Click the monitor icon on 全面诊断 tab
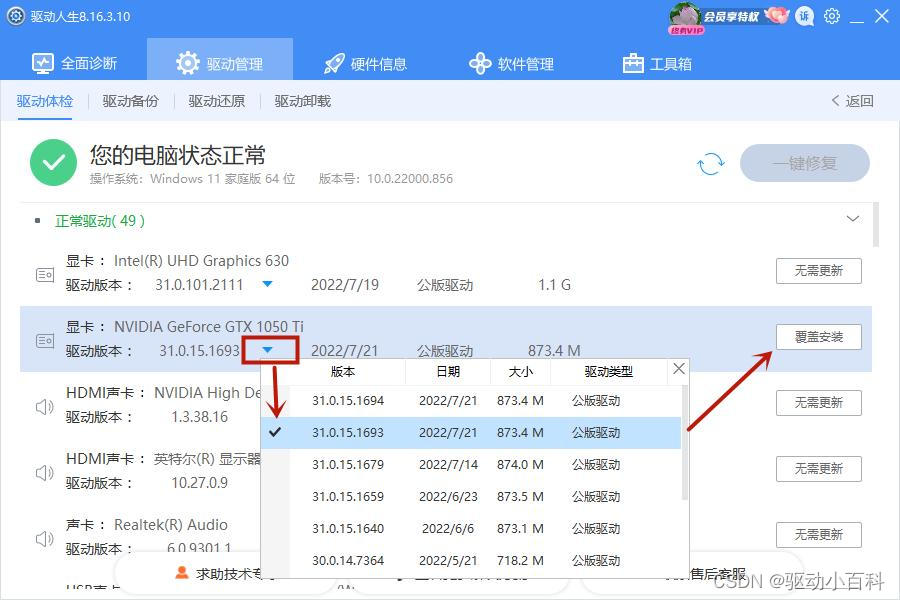The height and width of the screenshot is (600, 900). 42,63
